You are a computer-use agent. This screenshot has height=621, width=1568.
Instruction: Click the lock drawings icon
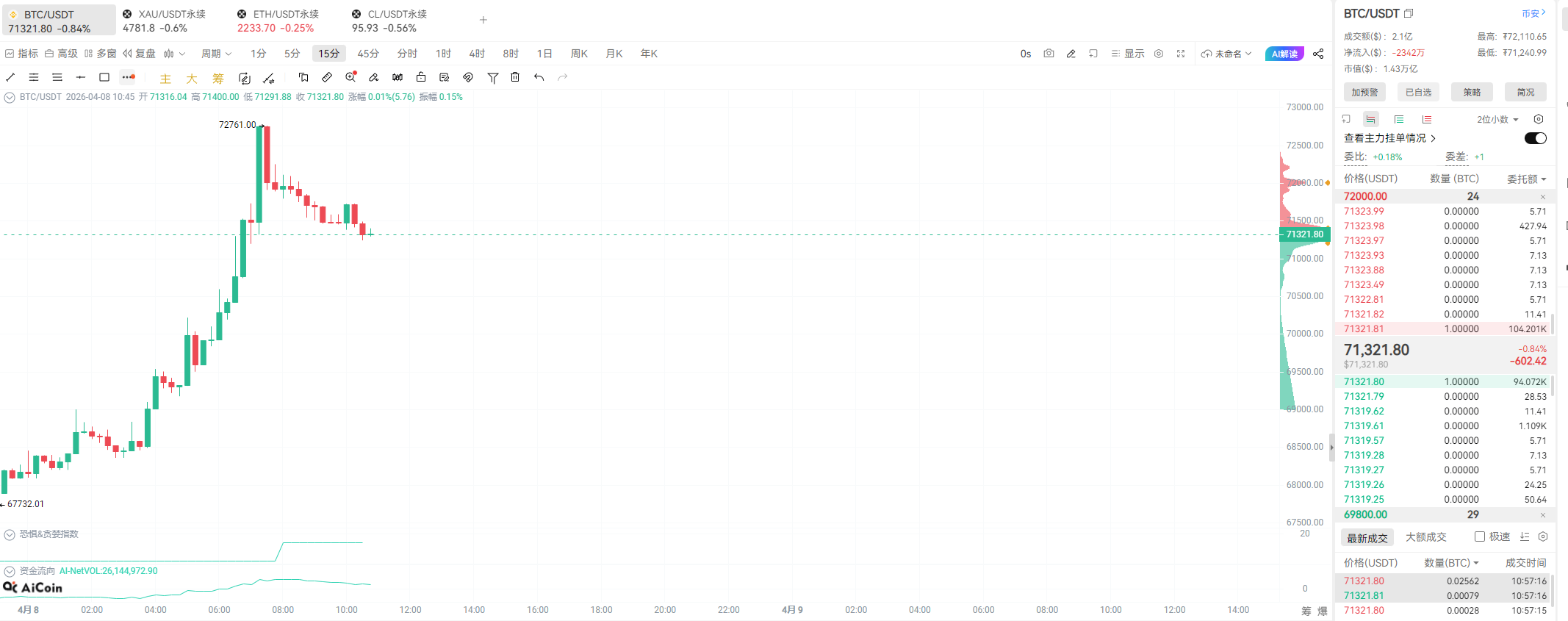[421, 77]
